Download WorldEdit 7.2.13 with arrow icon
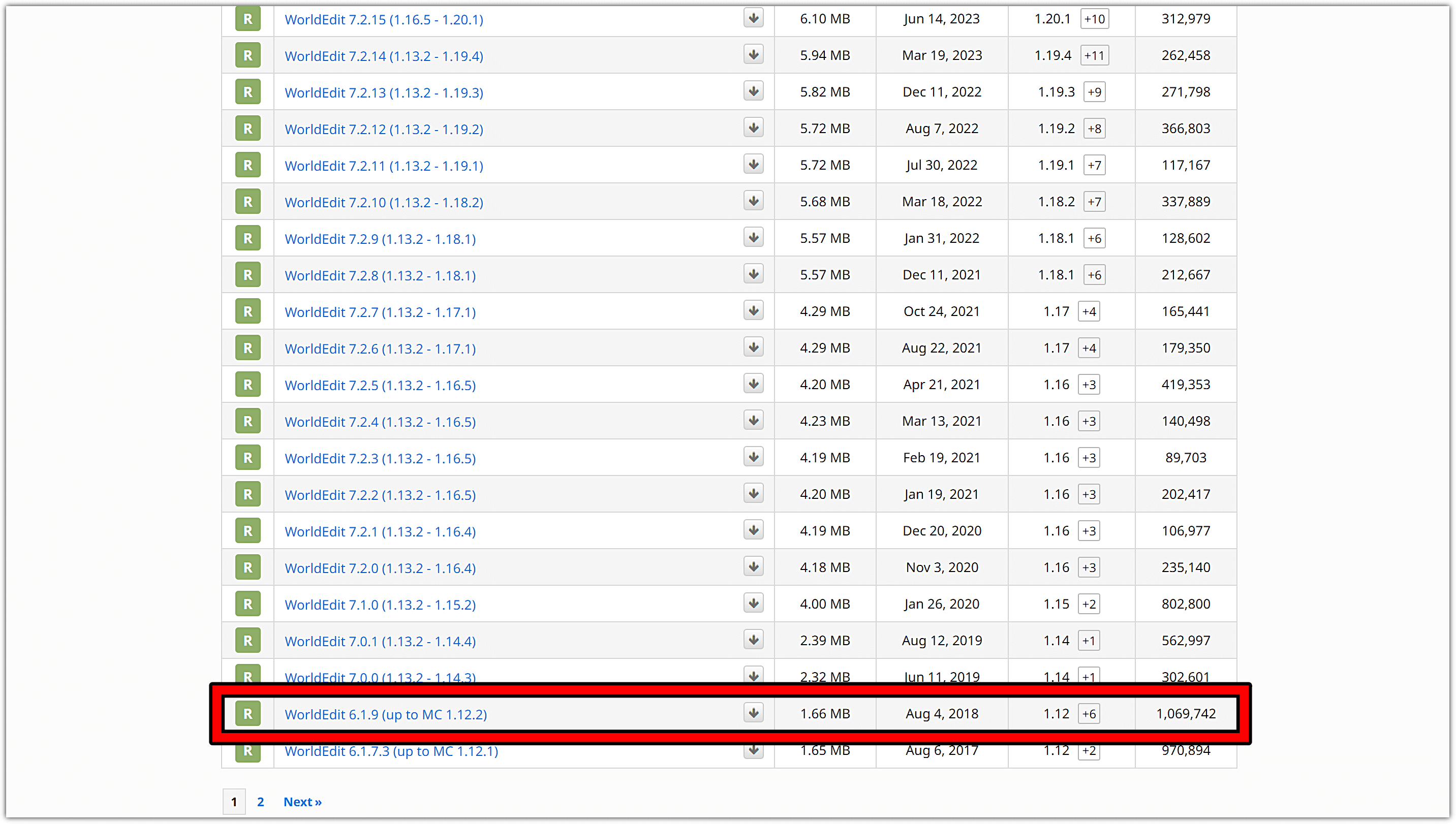The height and width of the screenshot is (824, 1456). point(754,91)
